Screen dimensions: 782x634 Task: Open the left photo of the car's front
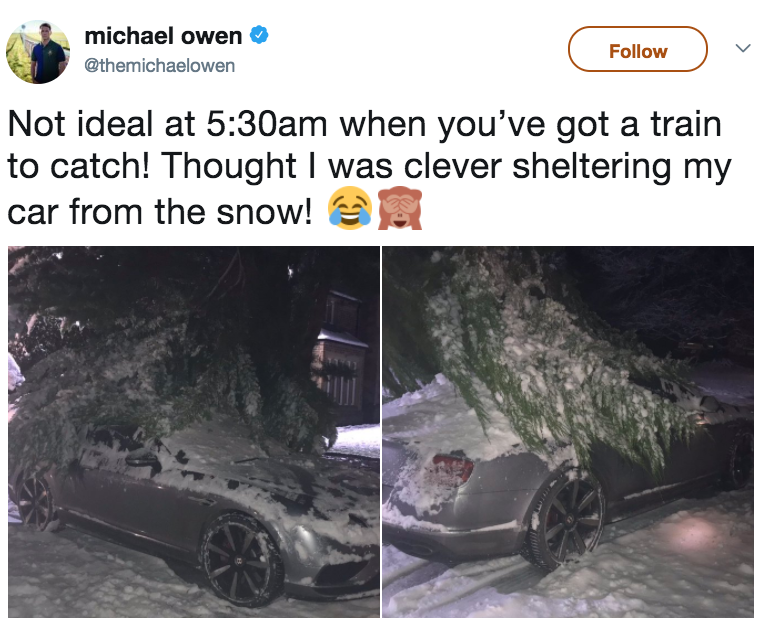point(194,432)
